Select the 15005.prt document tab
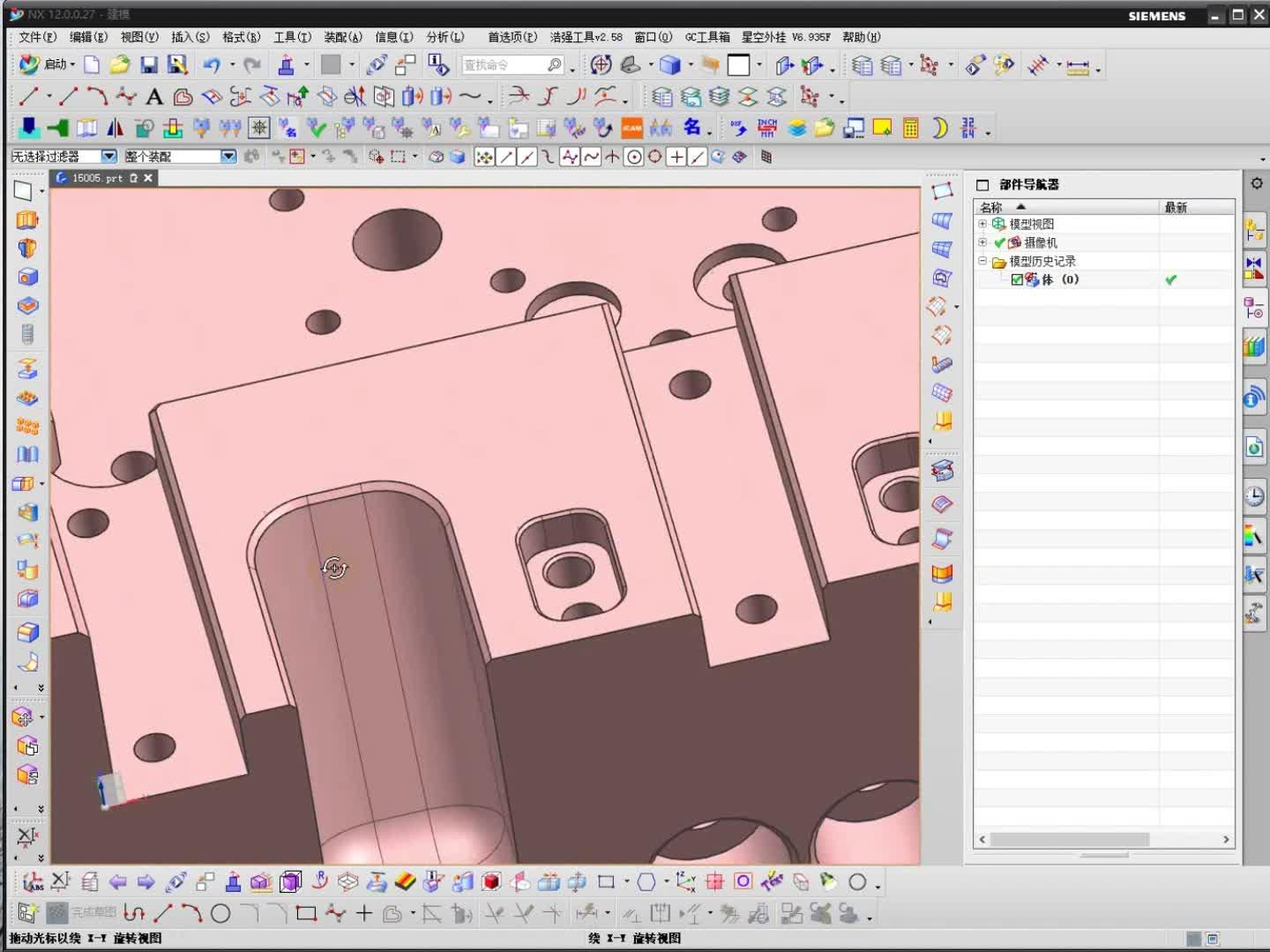Screen dimensions: 1270x952 click(97, 177)
